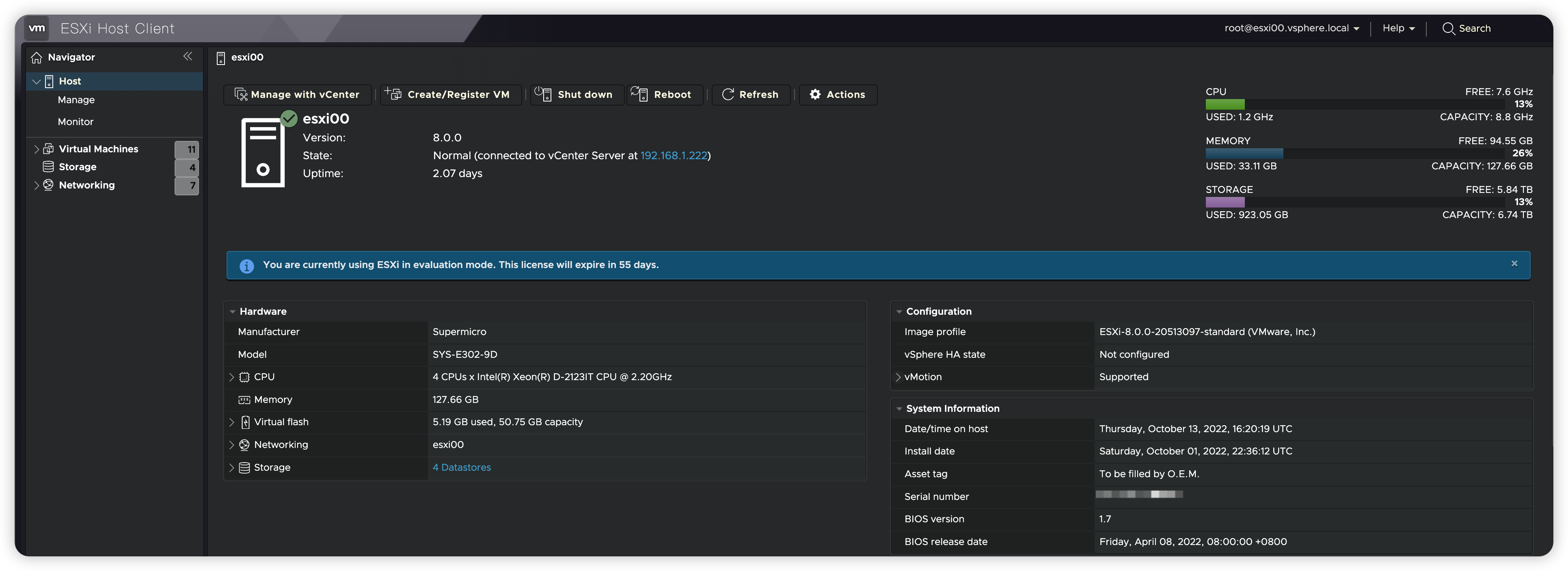Click the SYS-E302-9D model value
The width and height of the screenshot is (1568, 571).
464,354
